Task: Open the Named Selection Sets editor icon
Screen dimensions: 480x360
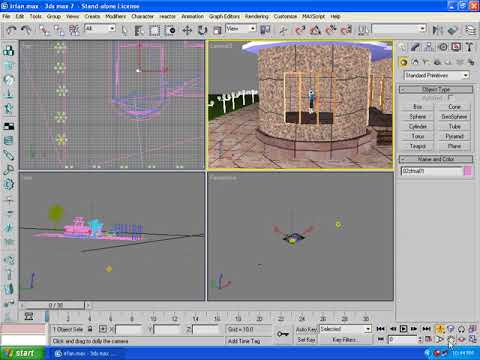Action: tap(363, 31)
